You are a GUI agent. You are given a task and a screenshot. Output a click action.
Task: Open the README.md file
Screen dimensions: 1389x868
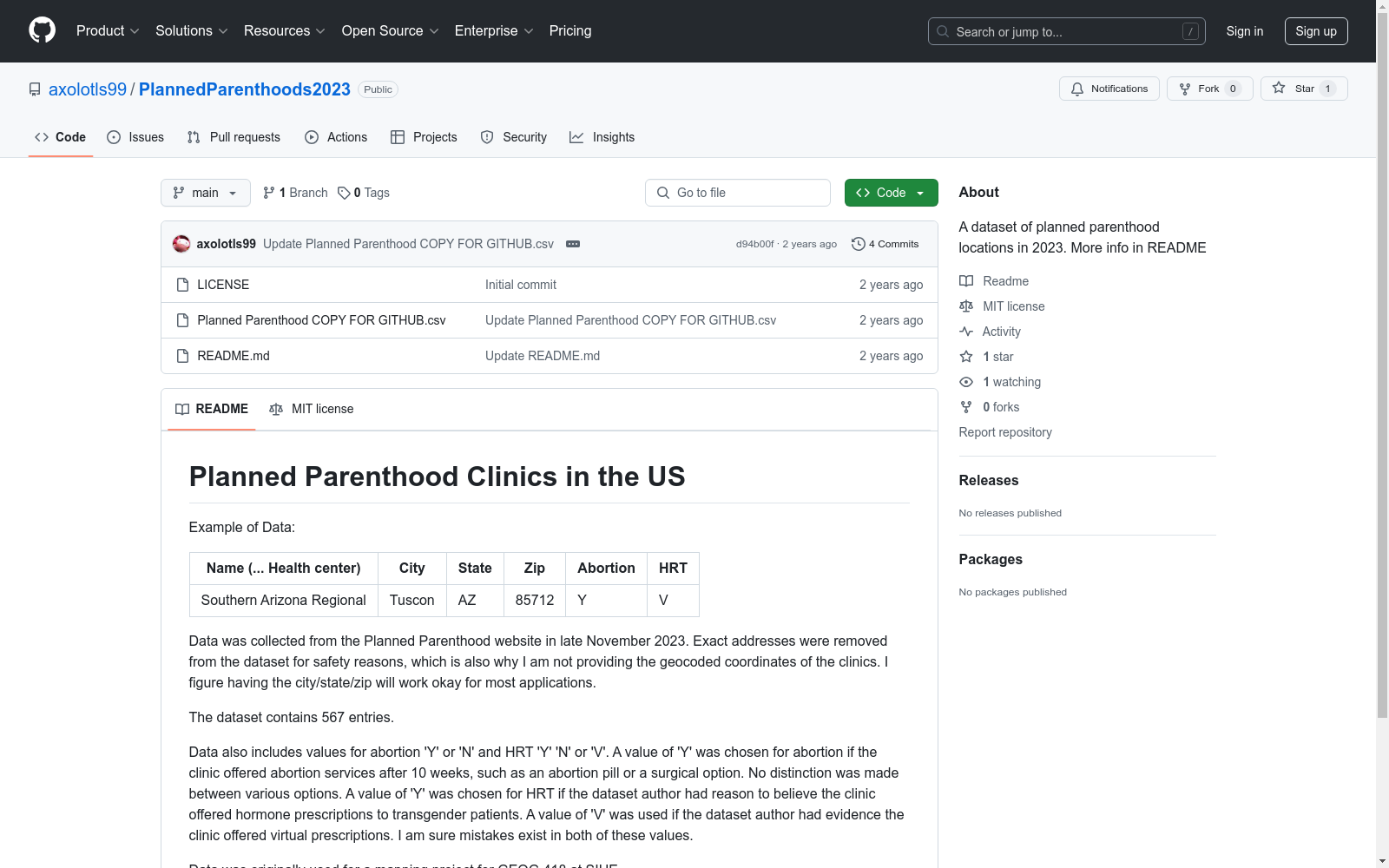[234, 356]
